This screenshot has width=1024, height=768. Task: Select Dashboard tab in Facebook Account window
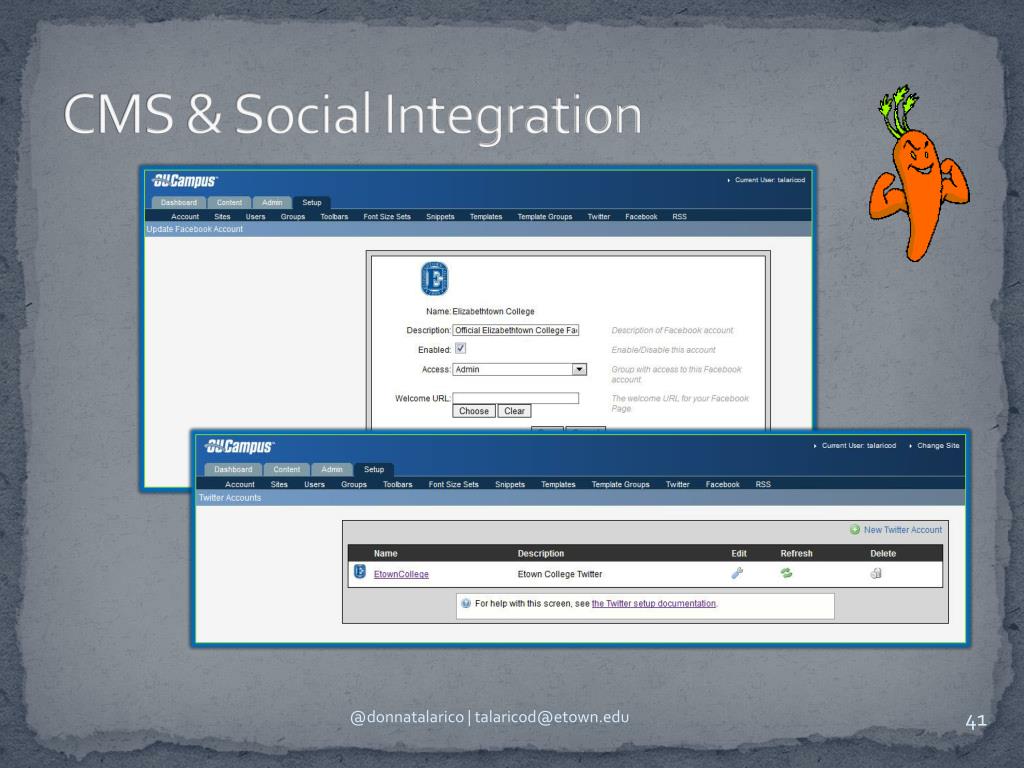[179, 202]
